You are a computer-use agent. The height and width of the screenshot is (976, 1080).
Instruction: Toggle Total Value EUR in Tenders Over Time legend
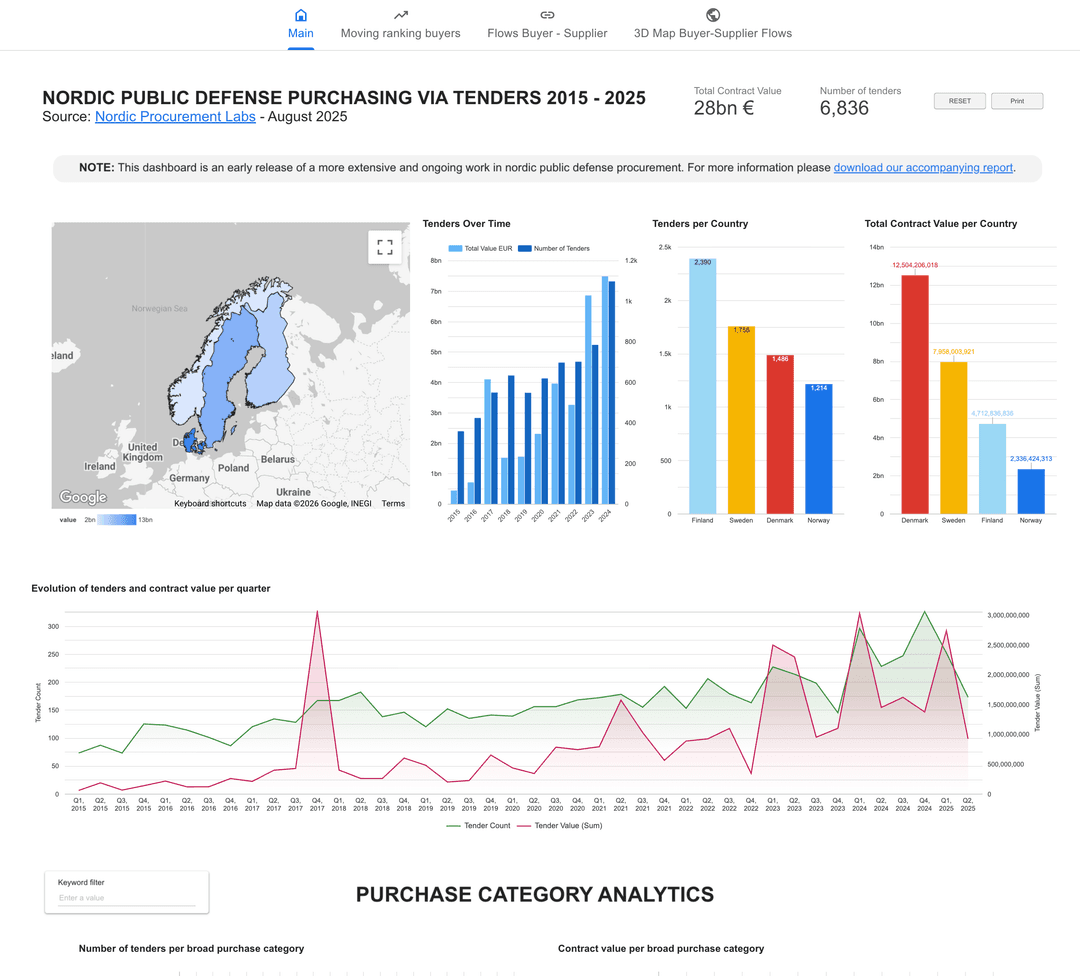click(x=477, y=246)
